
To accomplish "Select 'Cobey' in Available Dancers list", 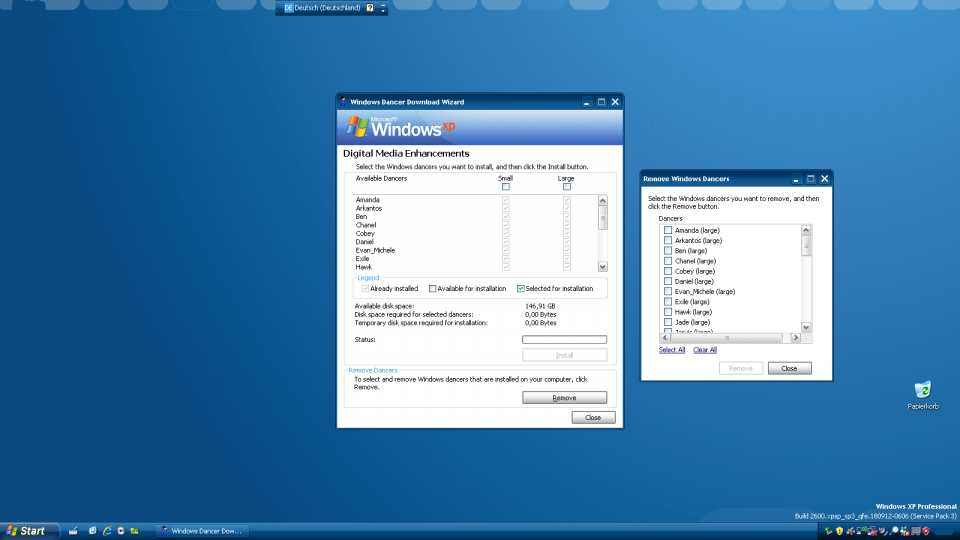I will tap(365, 233).
